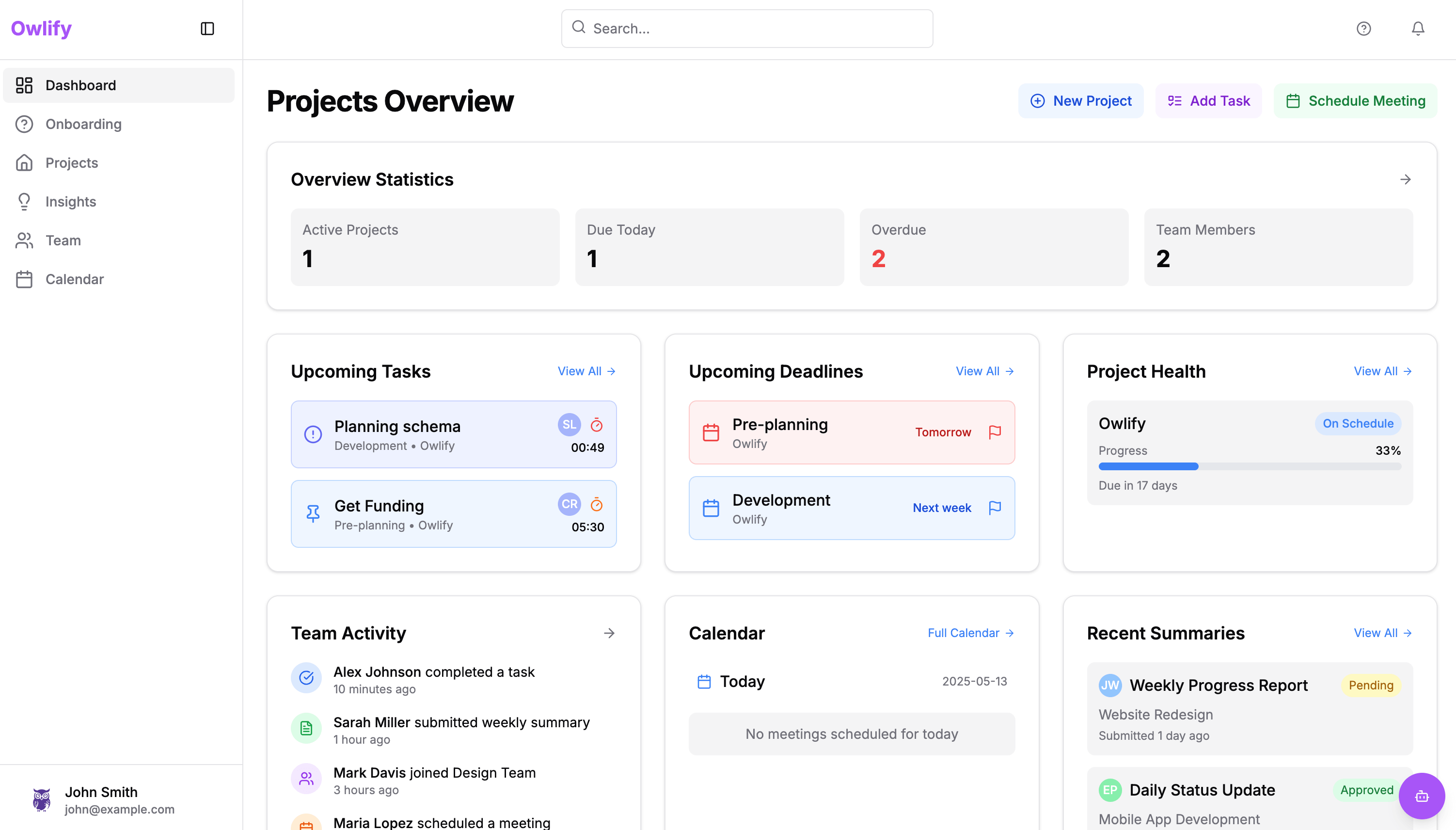This screenshot has height=830, width=1456.
Task: Toggle the sidebar collapse icon next to Owlify
Action: pos(207,28)
